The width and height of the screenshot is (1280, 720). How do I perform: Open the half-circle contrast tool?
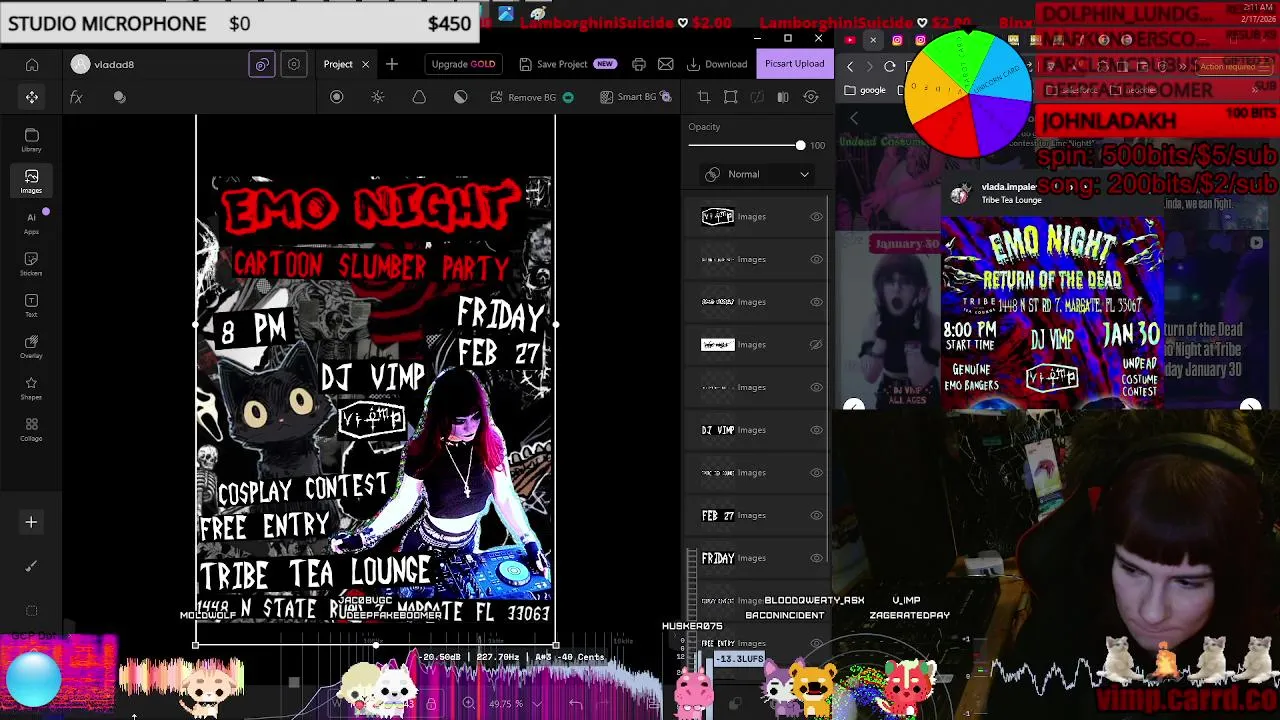pos(460,97)
